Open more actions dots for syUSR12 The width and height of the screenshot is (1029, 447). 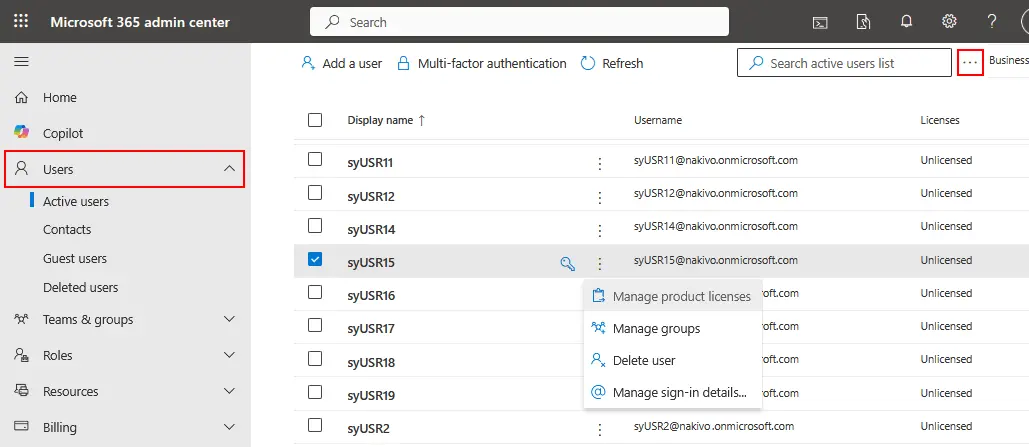599,197
